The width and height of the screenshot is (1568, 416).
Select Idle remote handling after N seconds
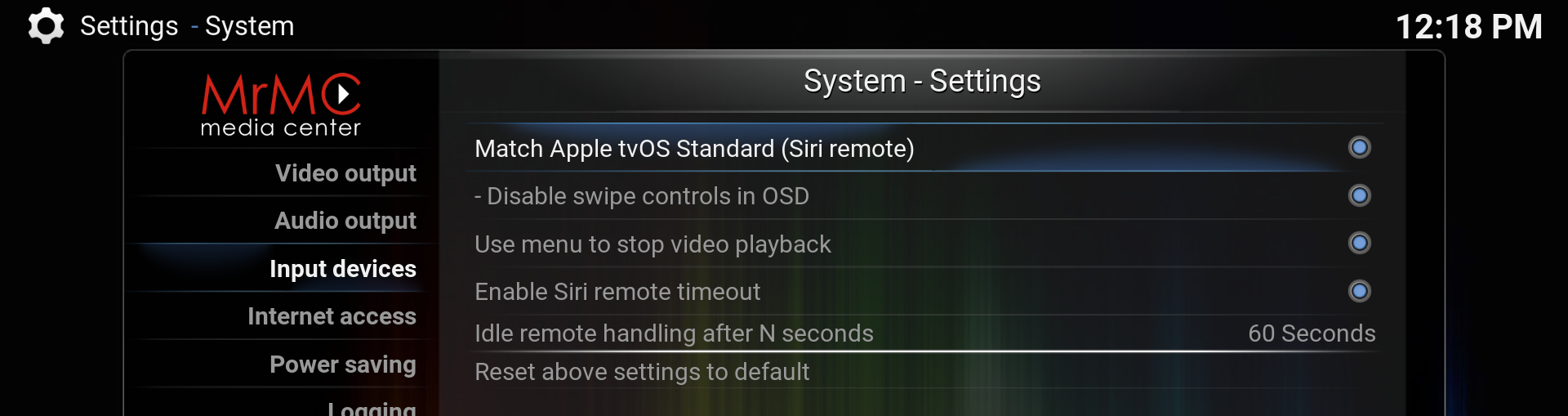674,333
